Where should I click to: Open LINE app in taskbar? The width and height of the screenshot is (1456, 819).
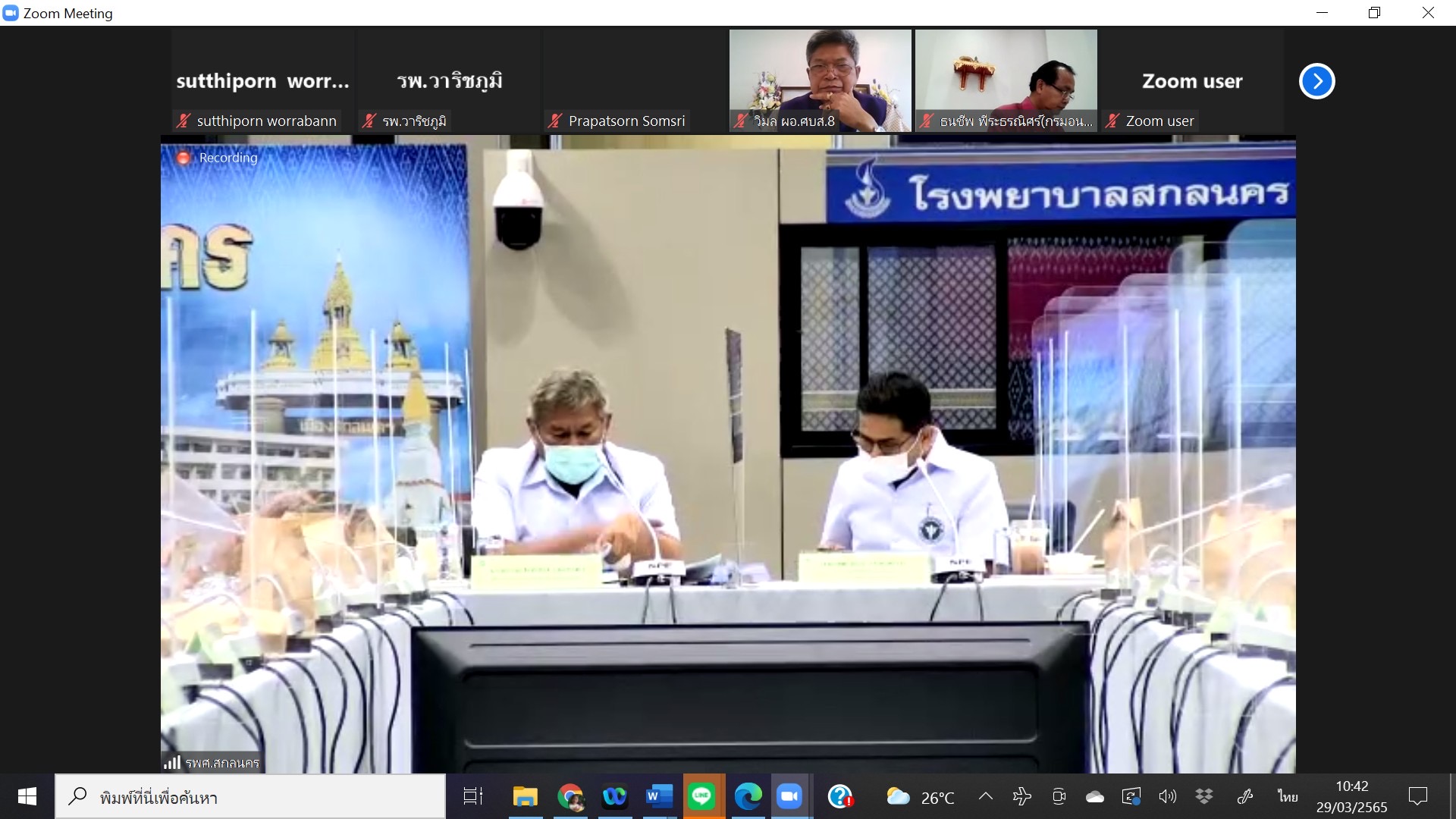tap(702, 796)
